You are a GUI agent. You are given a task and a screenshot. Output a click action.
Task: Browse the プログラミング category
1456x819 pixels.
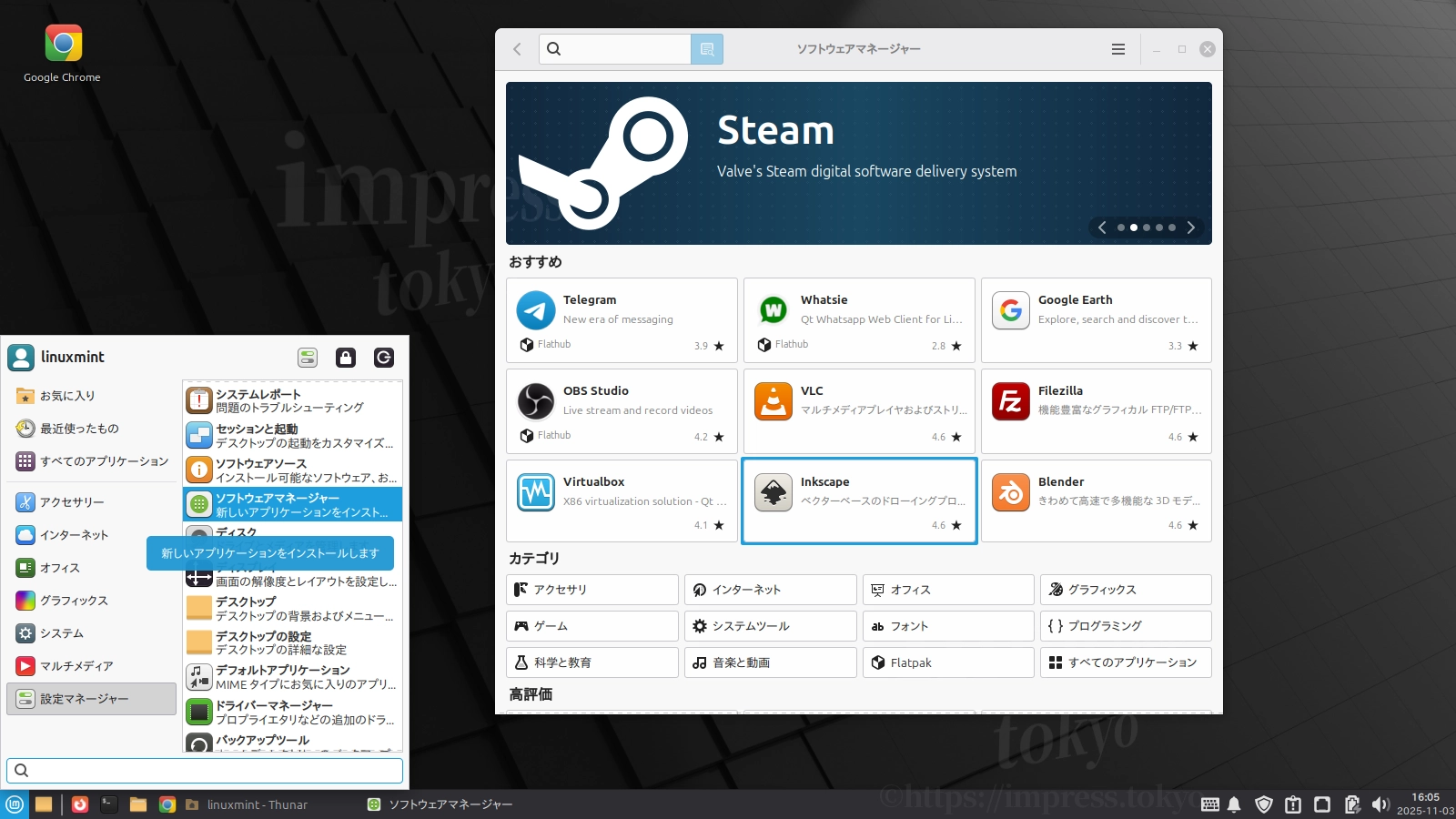(x=1126, y=626)
